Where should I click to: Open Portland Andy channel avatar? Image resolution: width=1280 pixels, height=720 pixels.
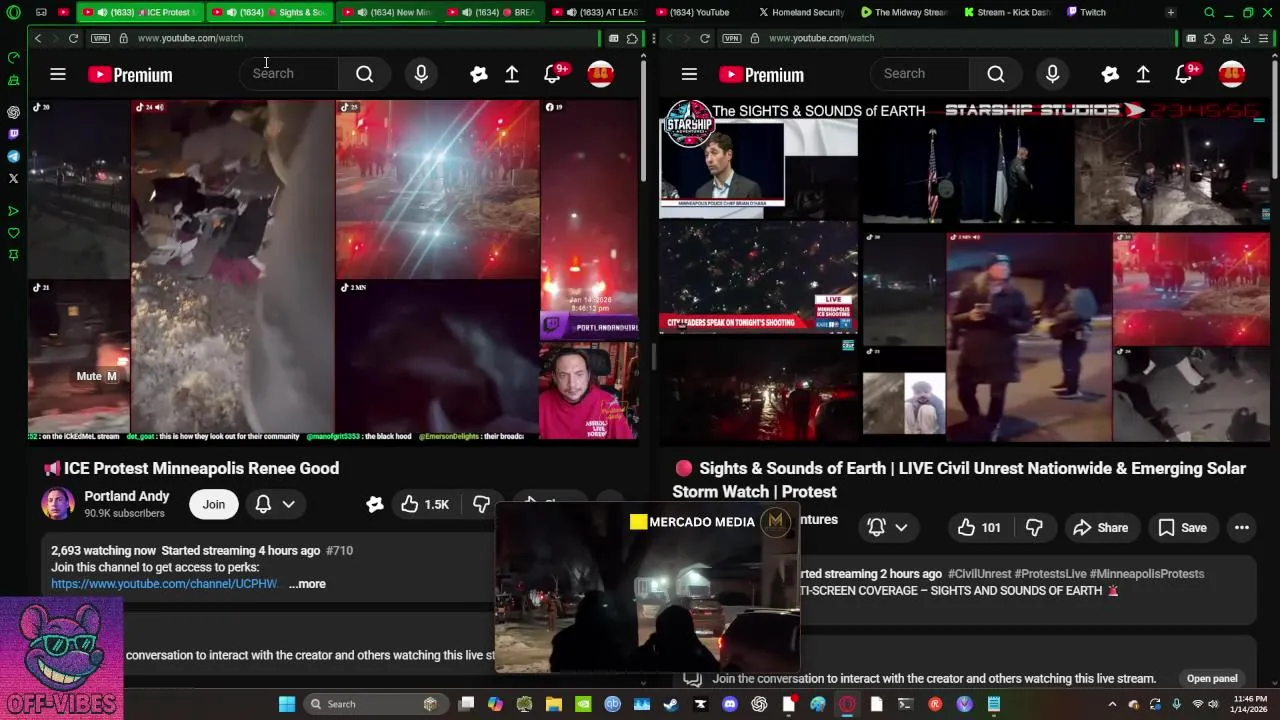58,504
